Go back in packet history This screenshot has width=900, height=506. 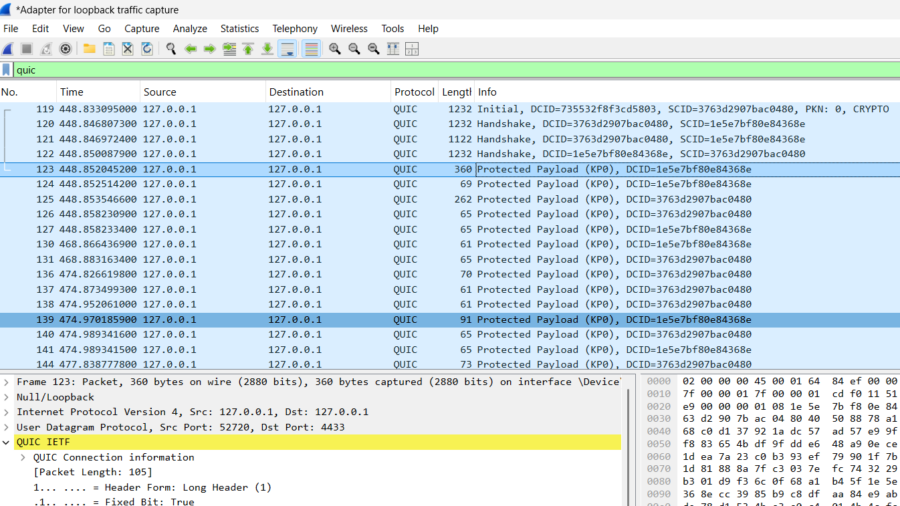coord(190,49)
